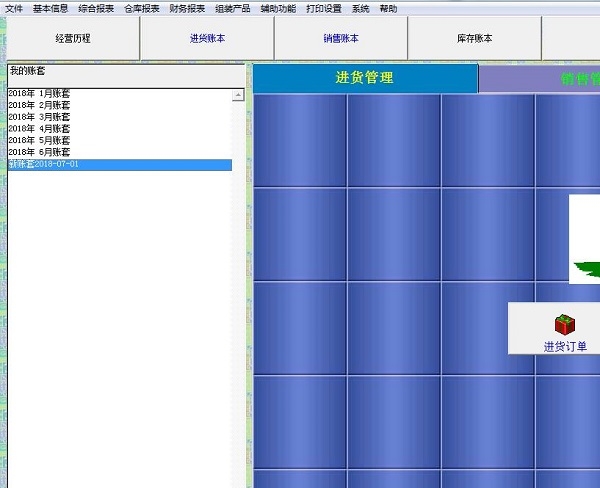Image resolution: width=600 pixels, height=488 pixels.
Task: Select 2018年 4月账套 in the list
Action: point(119,129)
